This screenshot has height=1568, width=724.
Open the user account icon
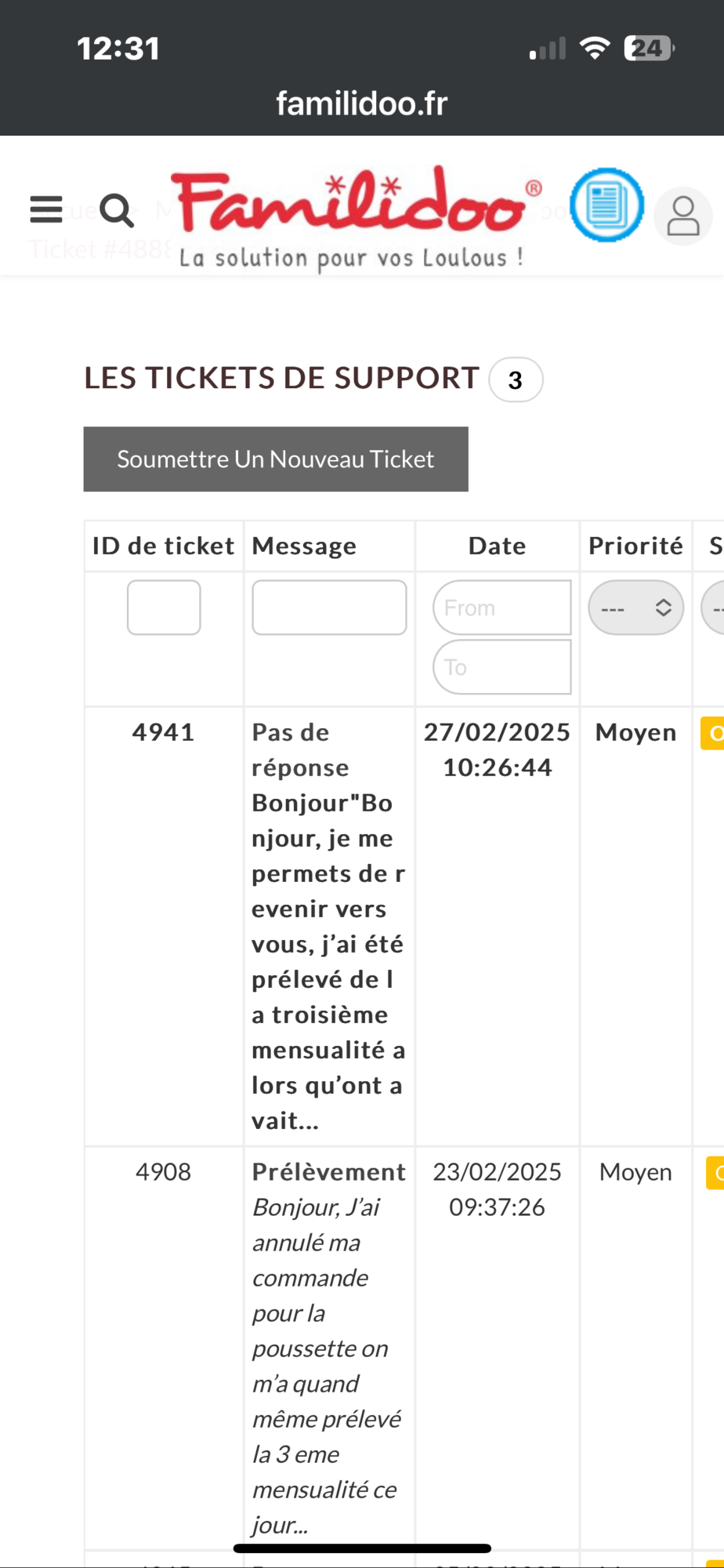pos(682,216)
